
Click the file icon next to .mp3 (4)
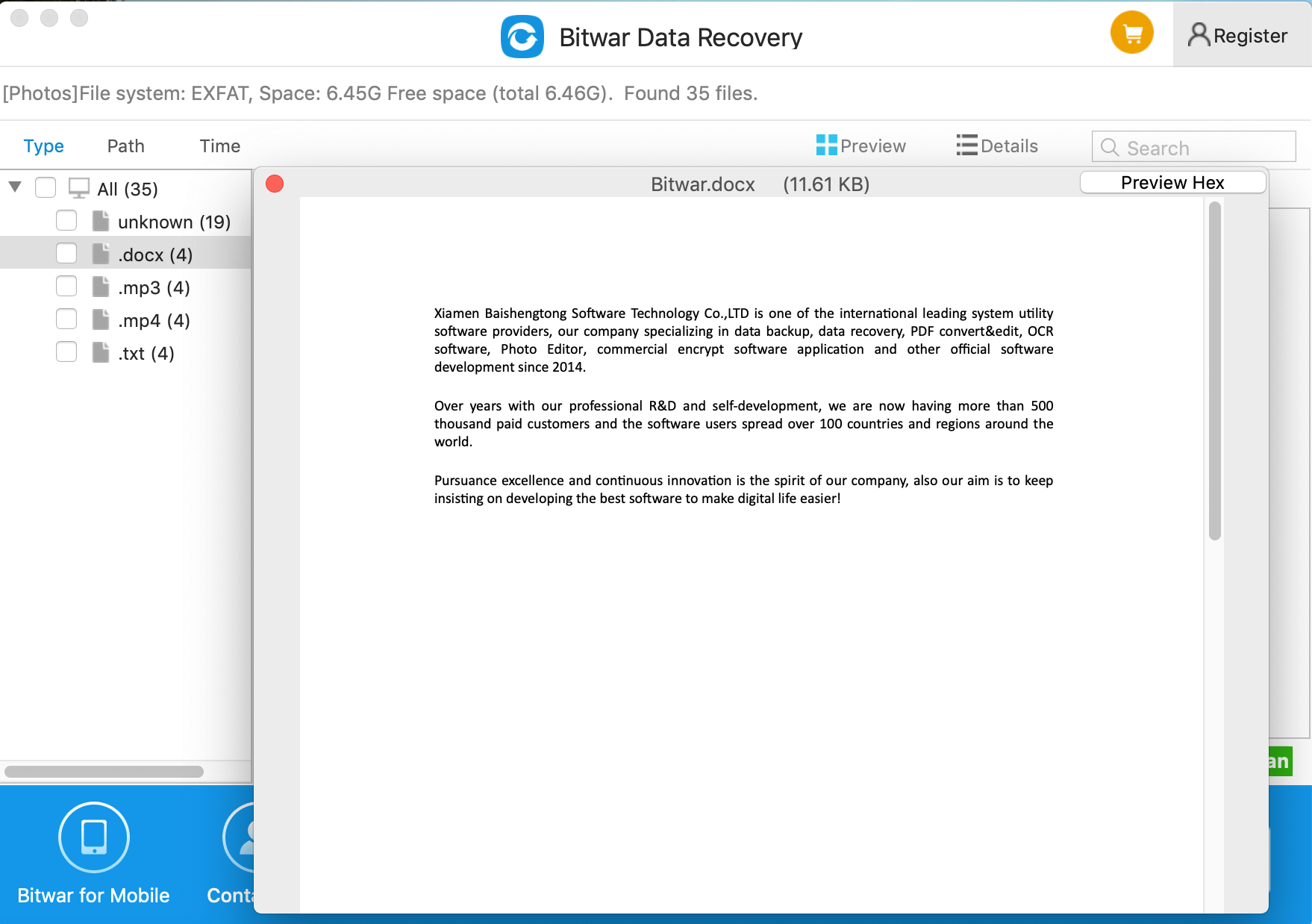(101, 287)
